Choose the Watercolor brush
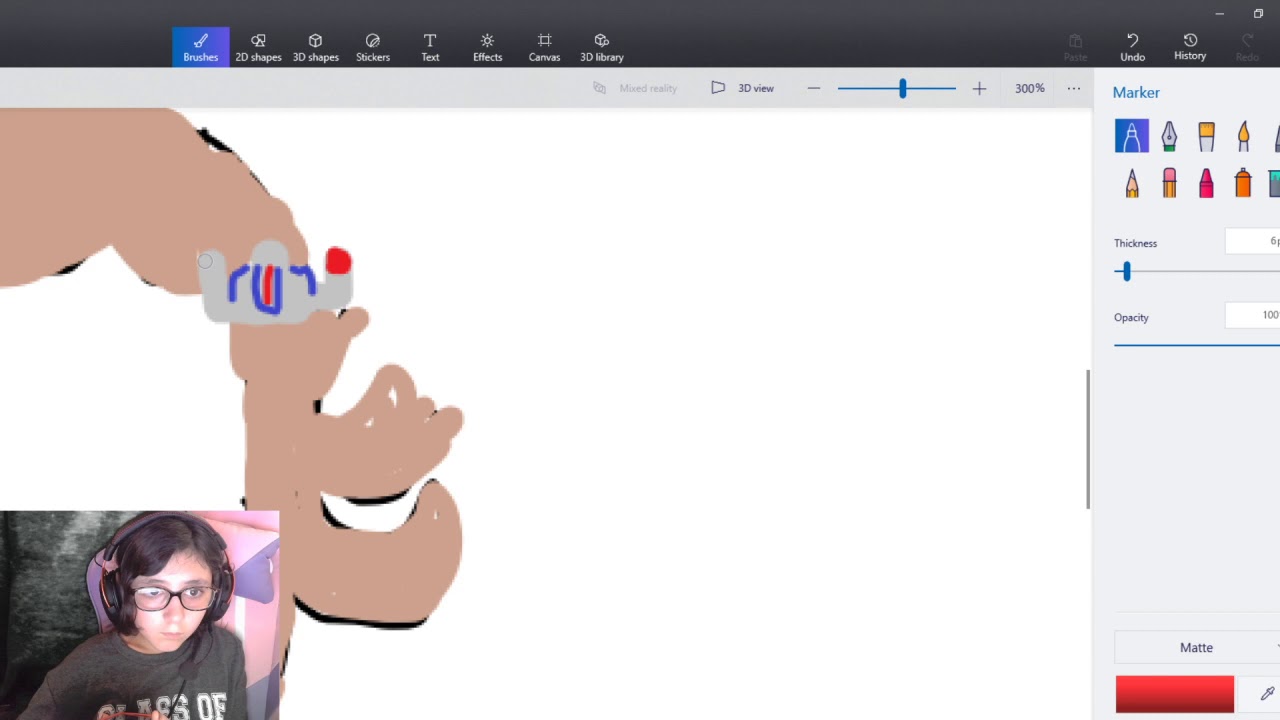 pos(1243,136)
